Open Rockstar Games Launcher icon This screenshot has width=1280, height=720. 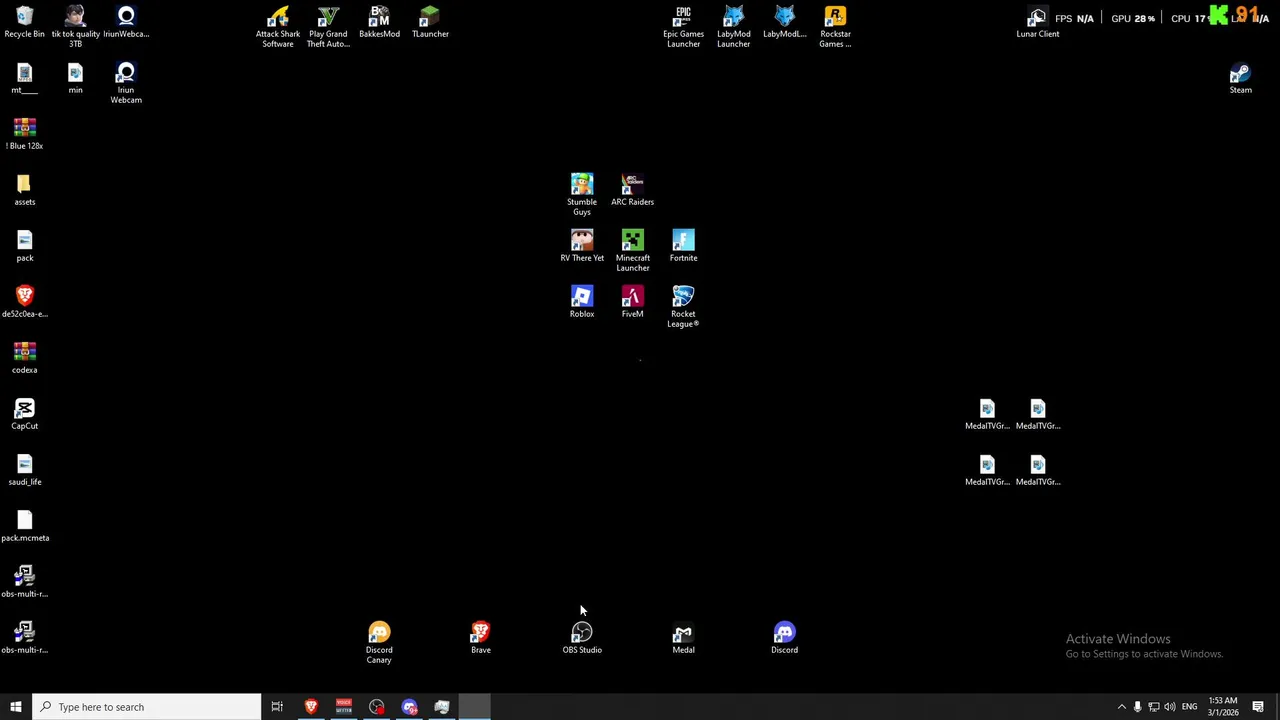(835, 27)
